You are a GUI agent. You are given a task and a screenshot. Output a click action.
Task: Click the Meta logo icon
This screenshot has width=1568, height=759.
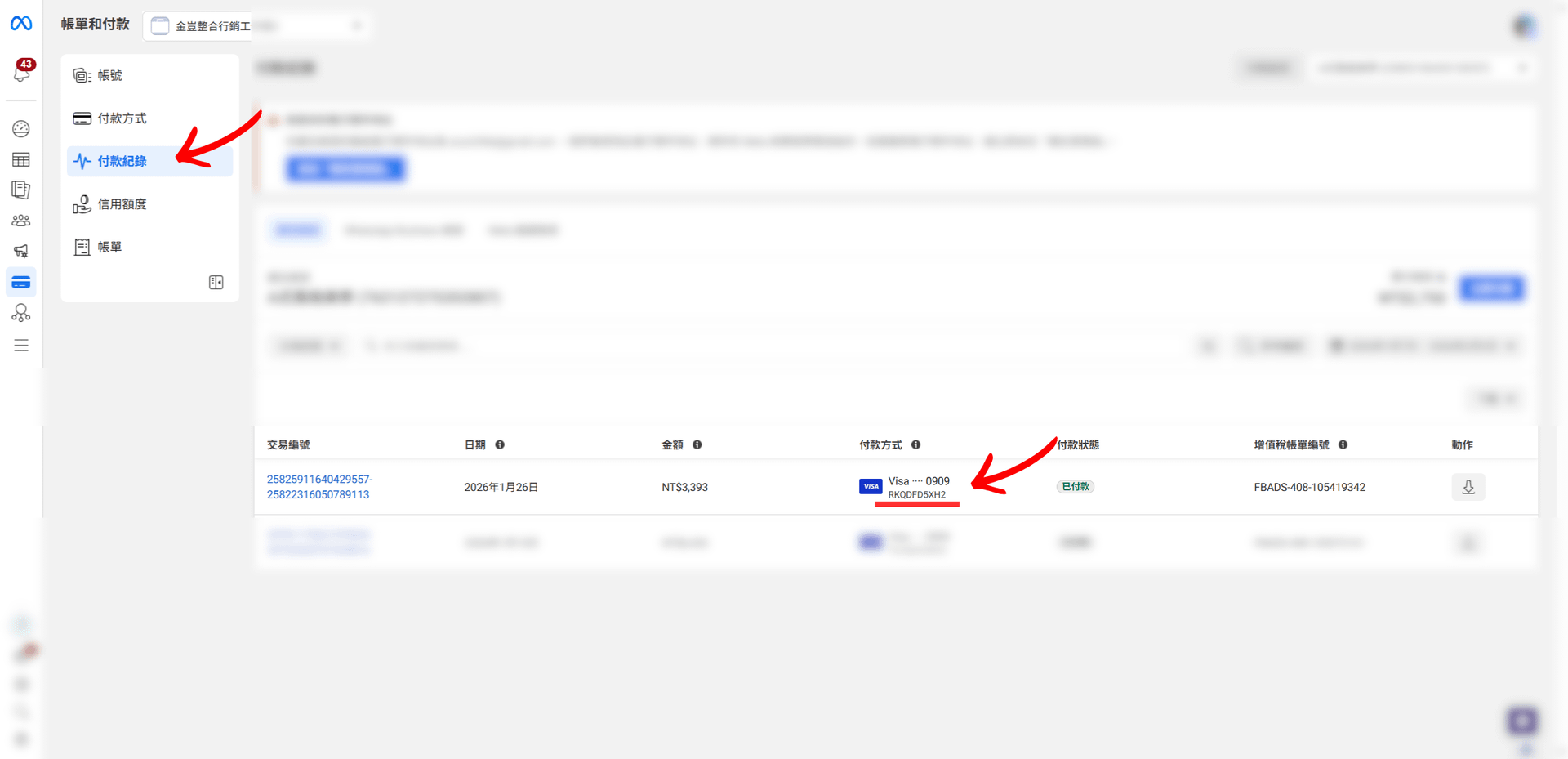pos(21,24)
